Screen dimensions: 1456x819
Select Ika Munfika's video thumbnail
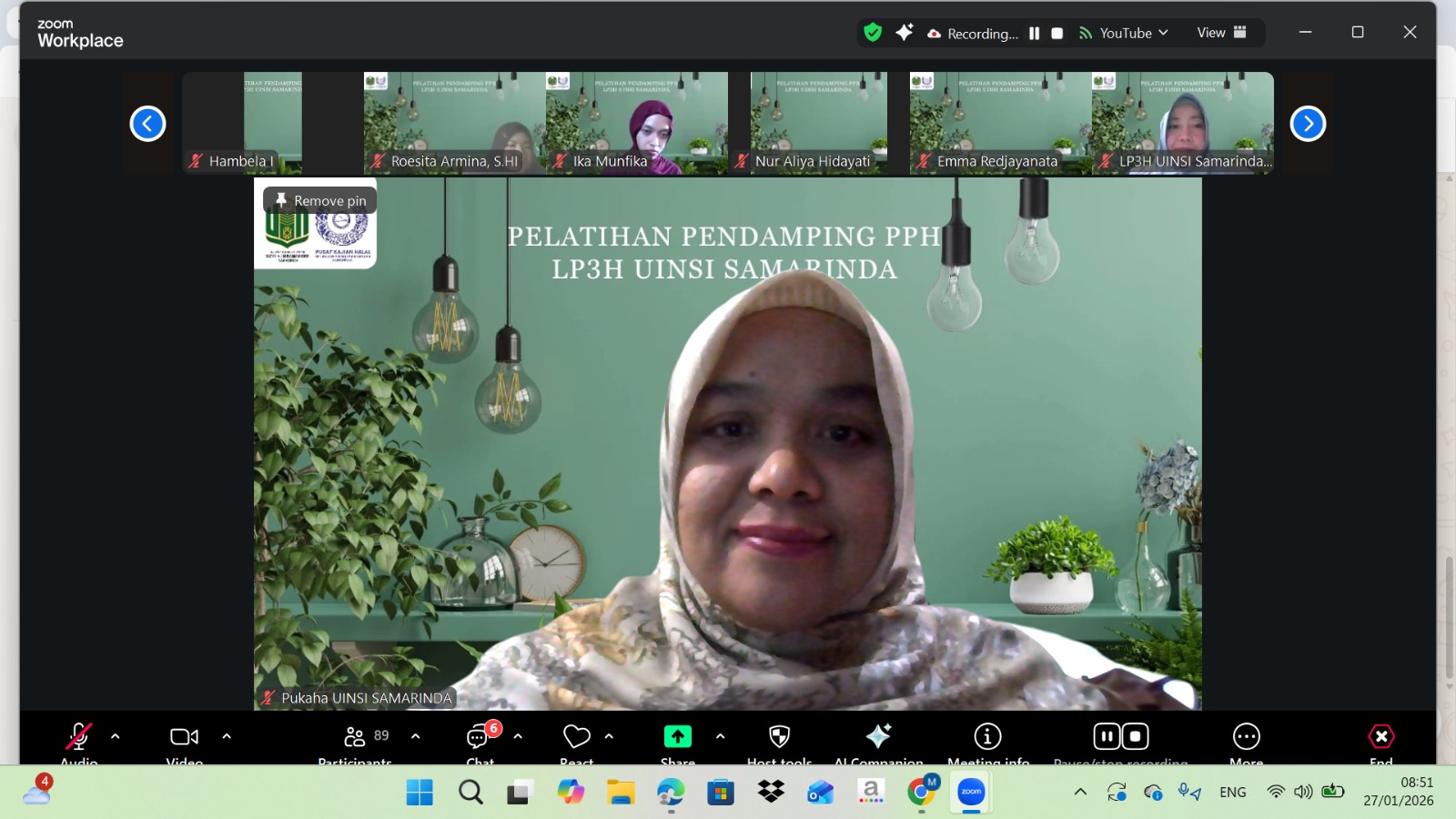tap(636, 123)
